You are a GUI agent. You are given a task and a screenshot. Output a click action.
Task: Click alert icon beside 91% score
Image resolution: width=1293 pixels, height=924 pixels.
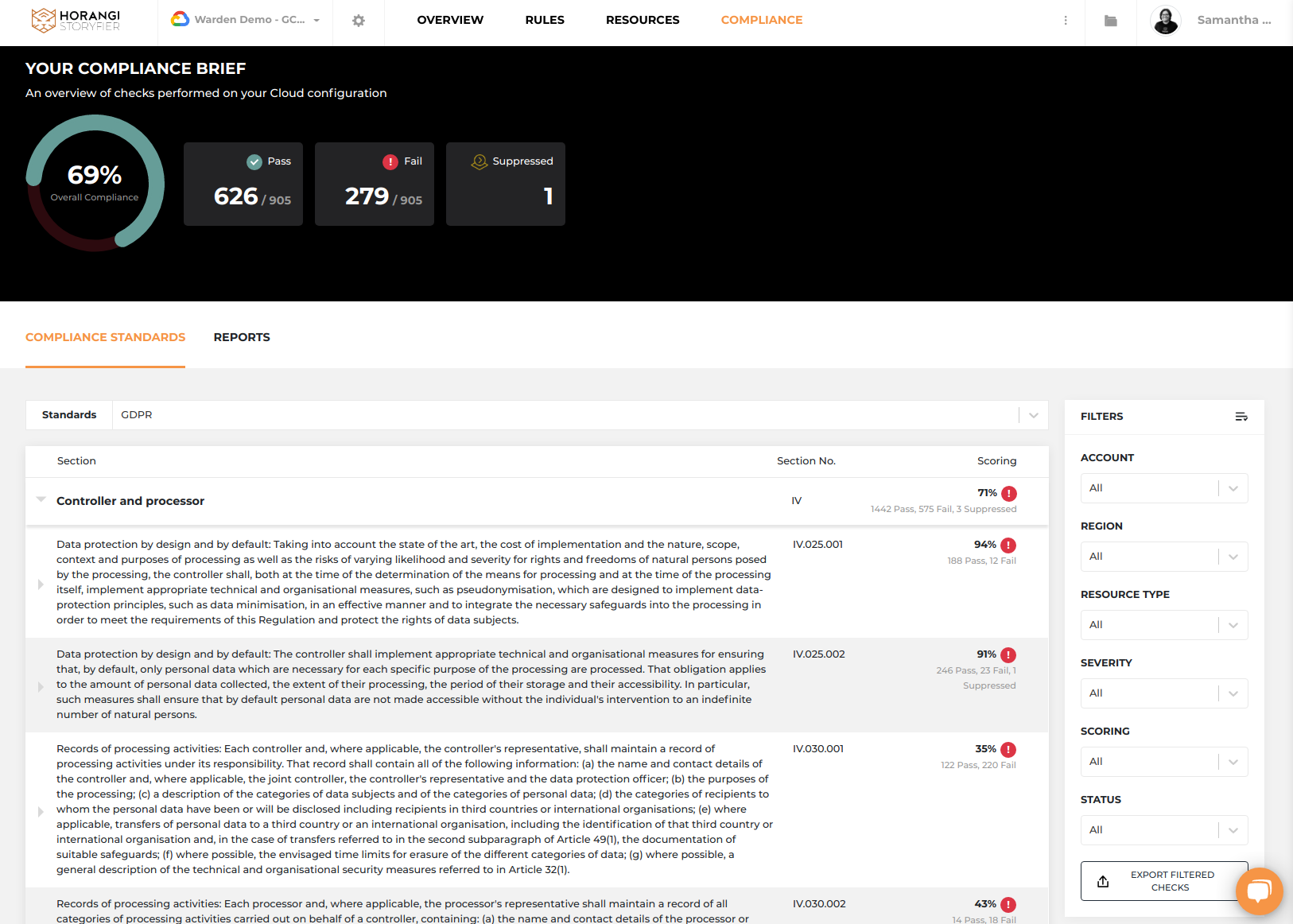pos(1008,655)
